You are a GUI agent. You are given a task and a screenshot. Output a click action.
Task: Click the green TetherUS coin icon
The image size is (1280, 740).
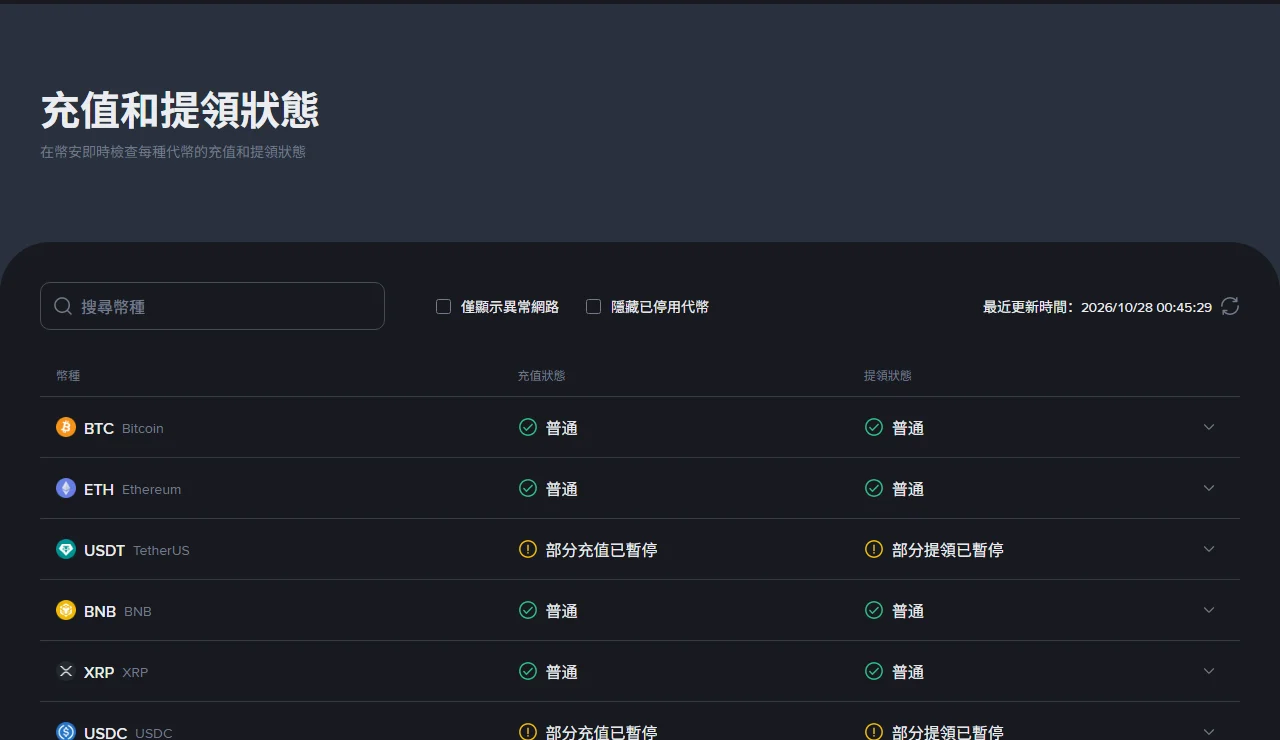[x=66, y=549]
